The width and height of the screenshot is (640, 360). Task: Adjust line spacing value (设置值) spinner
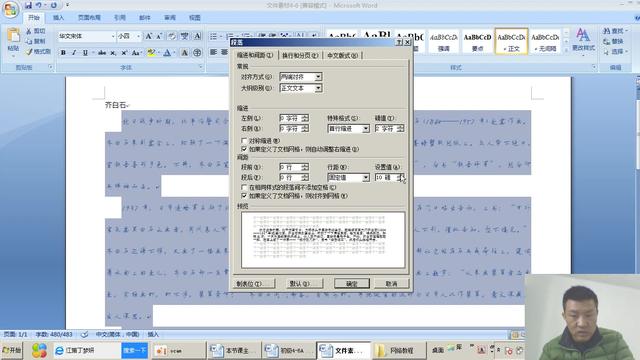pyautogui.click(x=400, y=178)
